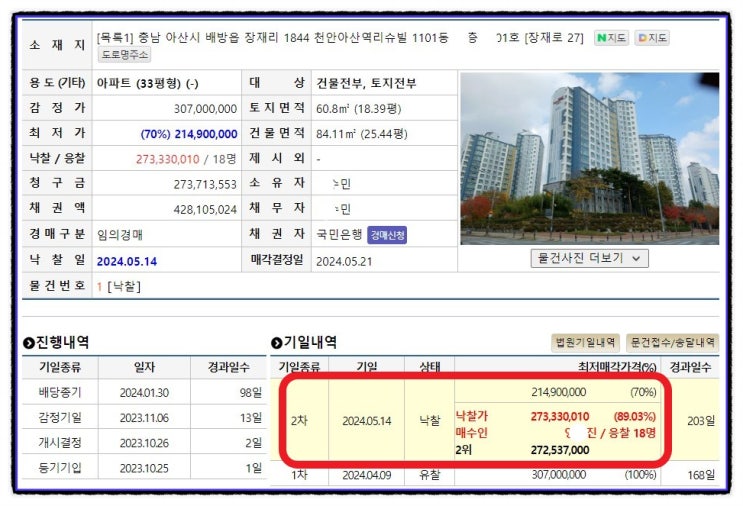
Task: Click the 경매신청 badge beside 국민은행
Action: coord(387,235)
